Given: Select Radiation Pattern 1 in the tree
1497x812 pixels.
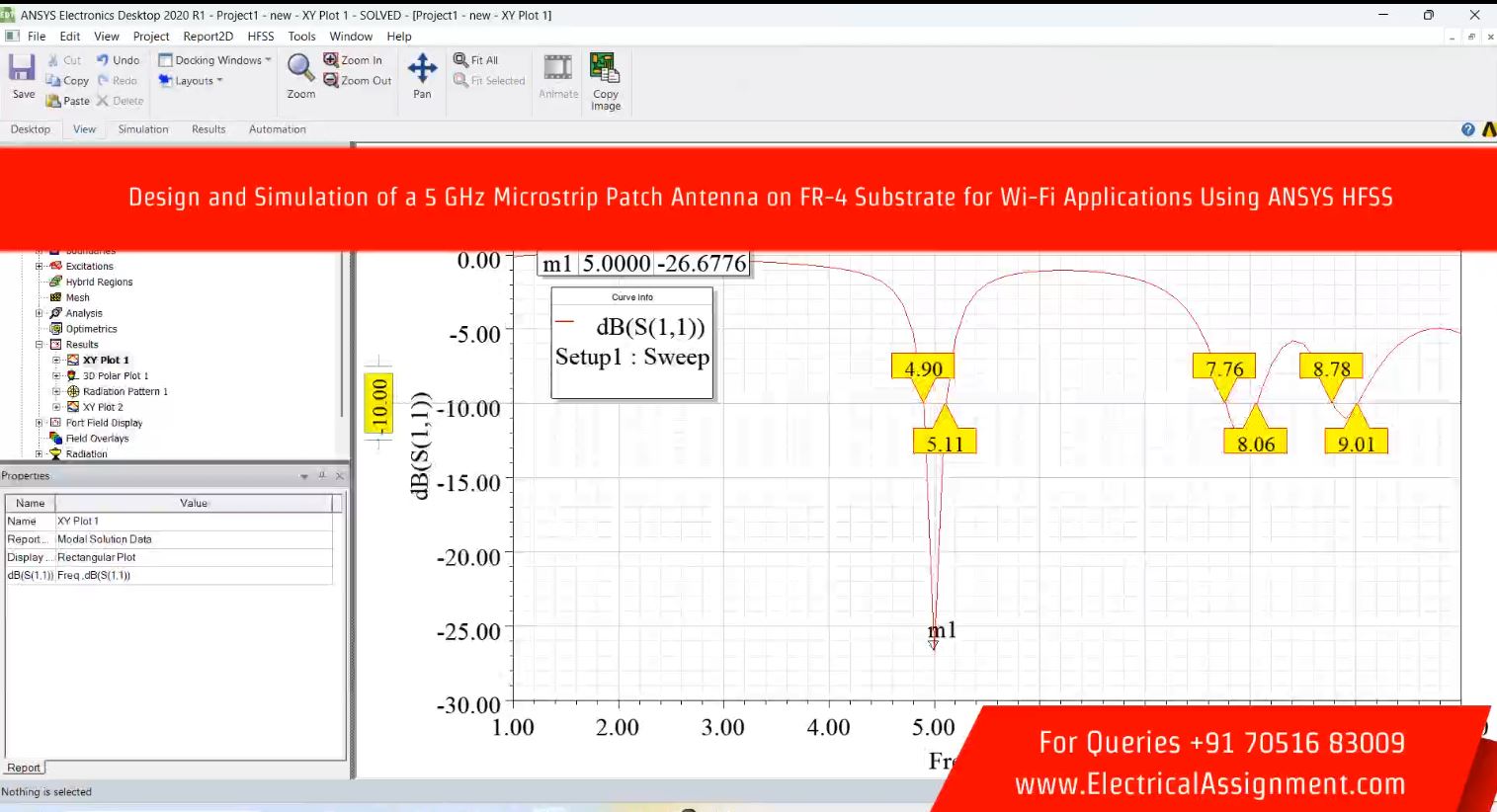Looking at the screenshot, I should (x=125, y=392).
